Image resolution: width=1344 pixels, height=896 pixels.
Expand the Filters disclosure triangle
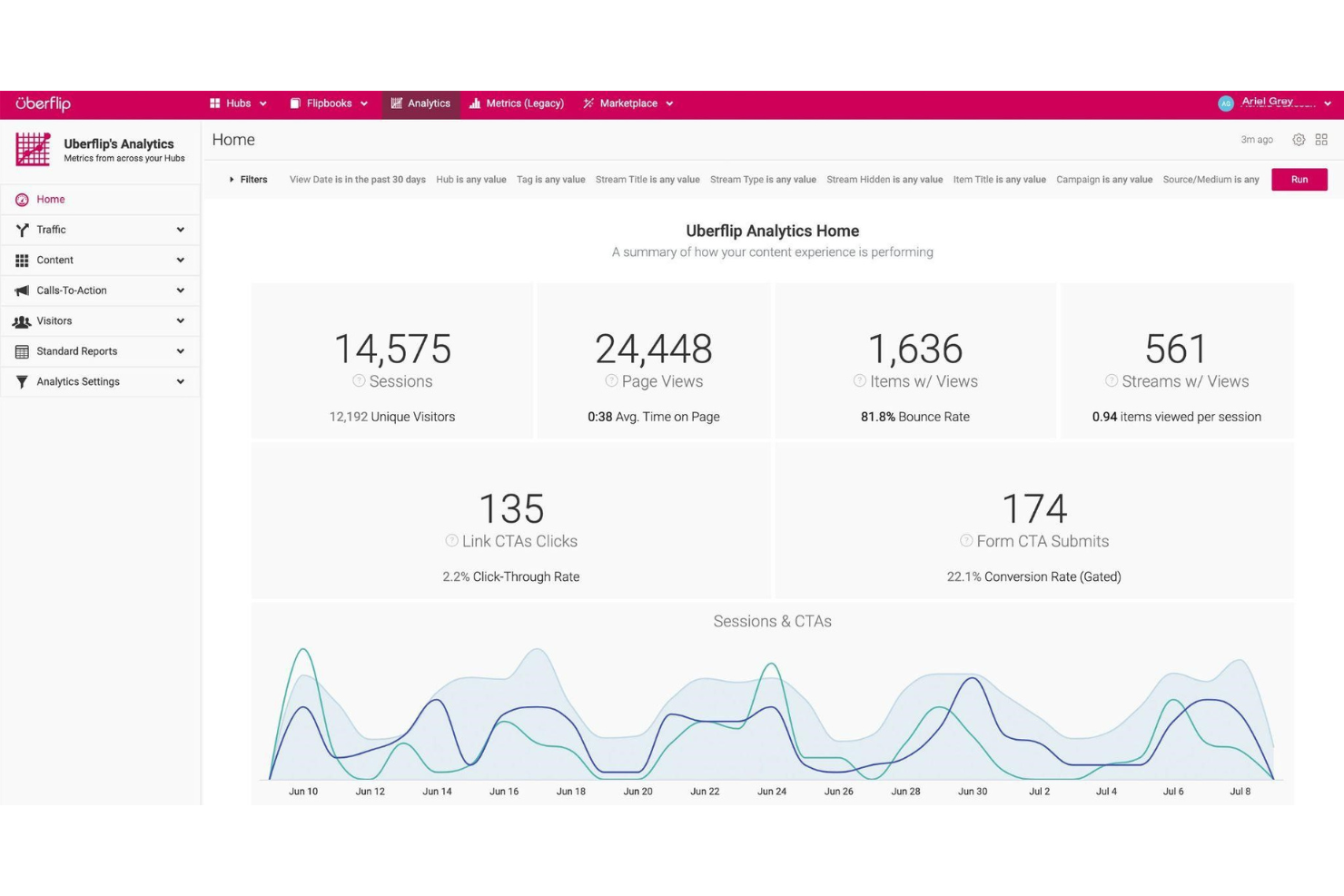point(232,180)
